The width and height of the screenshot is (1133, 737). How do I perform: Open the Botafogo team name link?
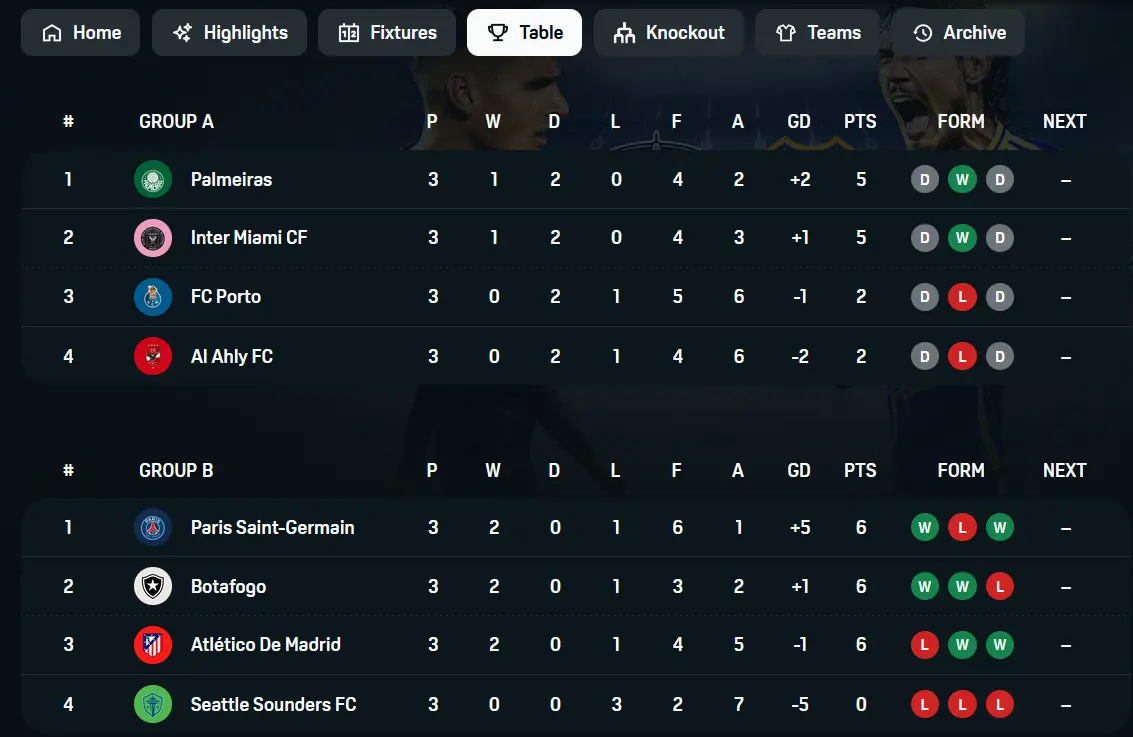(x=228, y=587)
